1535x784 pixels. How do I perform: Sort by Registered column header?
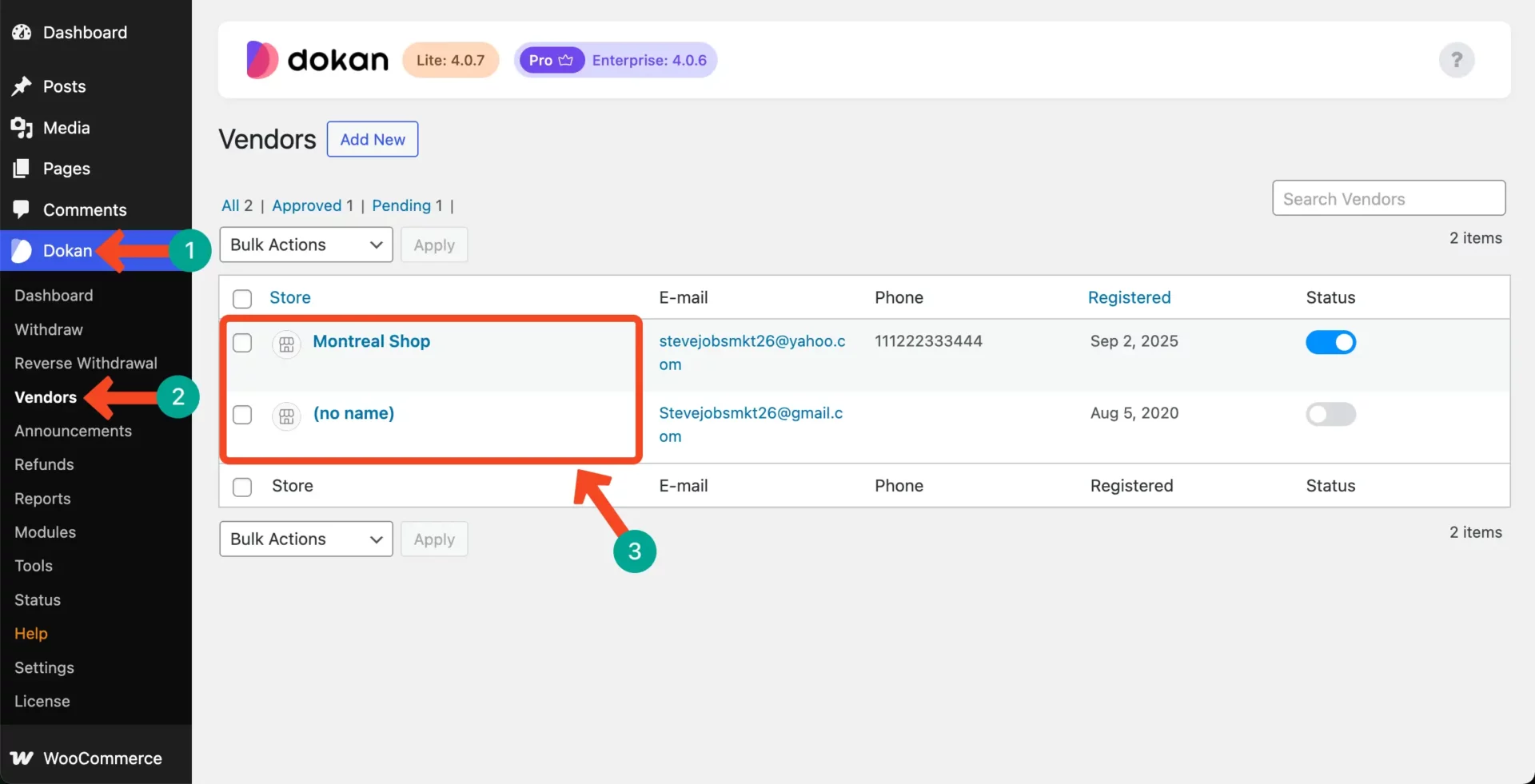pos(1129,297)
